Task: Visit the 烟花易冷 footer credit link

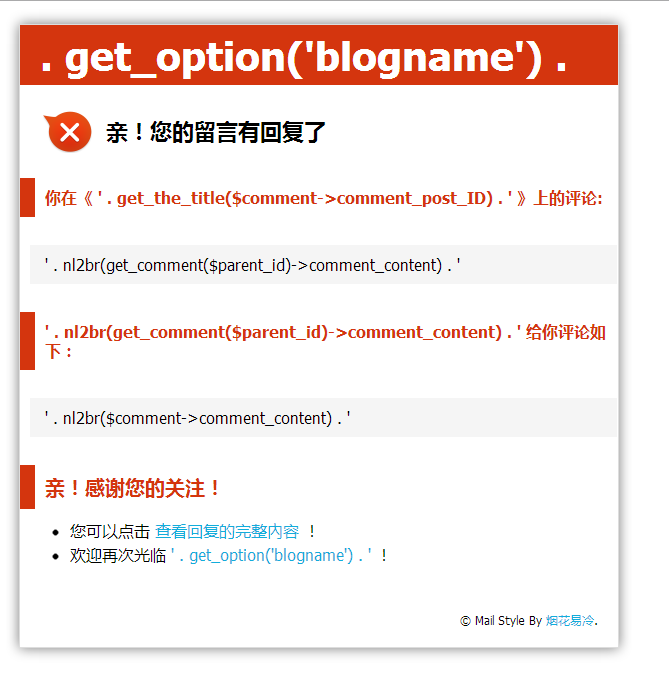Action: 570,620
